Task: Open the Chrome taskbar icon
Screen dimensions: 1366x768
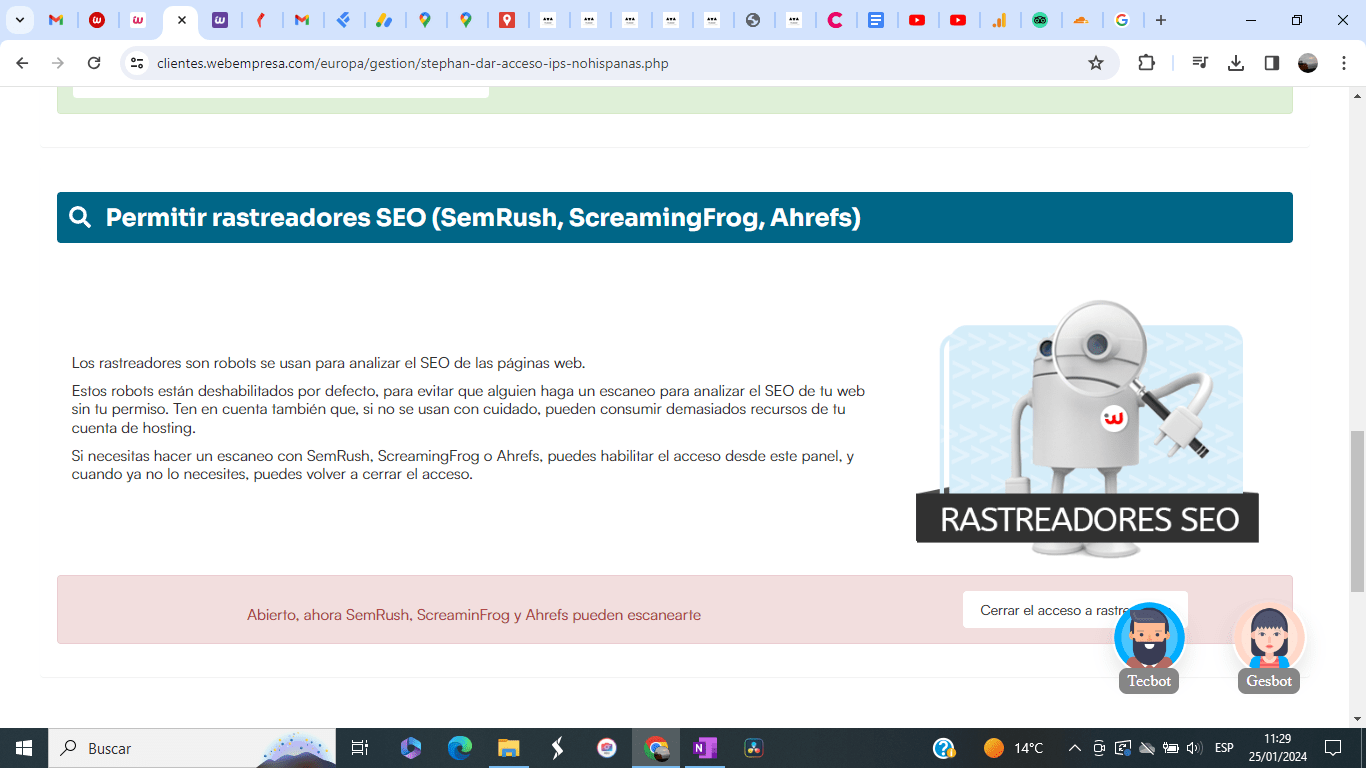Action: [656, 748]
